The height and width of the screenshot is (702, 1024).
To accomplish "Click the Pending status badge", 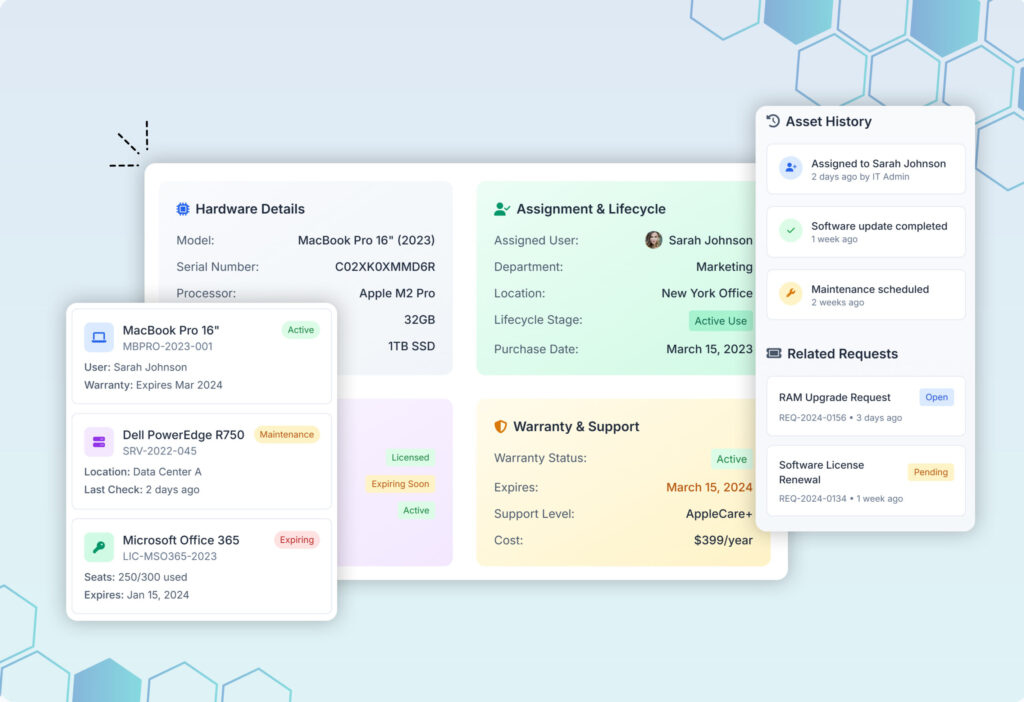I will tap(930, 472).
